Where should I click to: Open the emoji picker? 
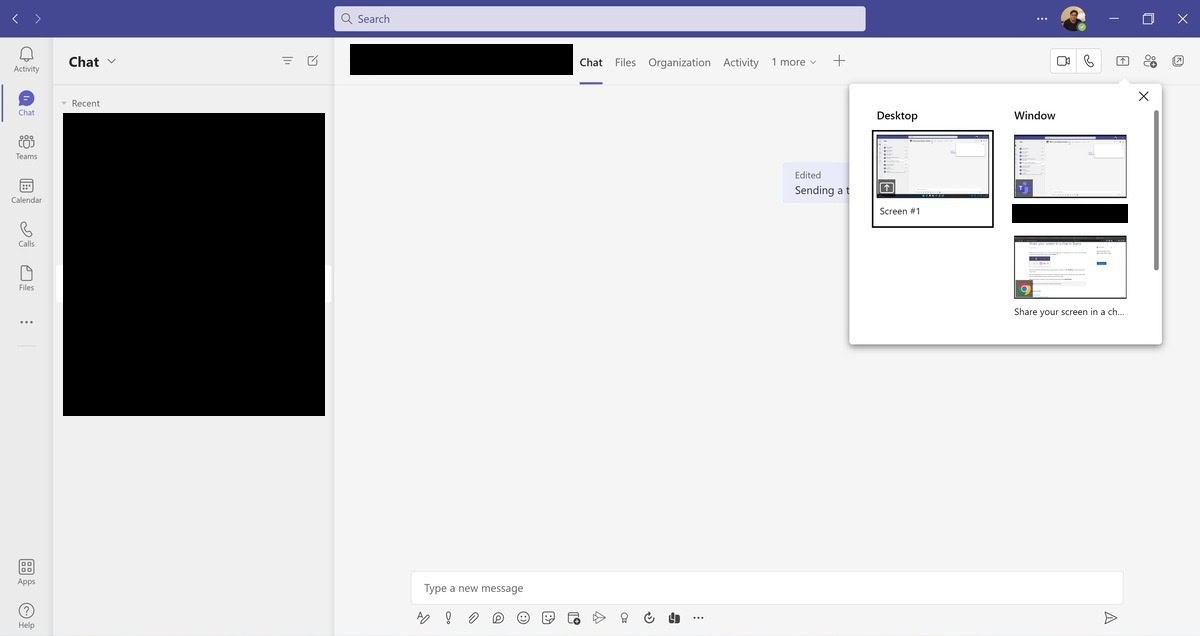coord(523,618)
